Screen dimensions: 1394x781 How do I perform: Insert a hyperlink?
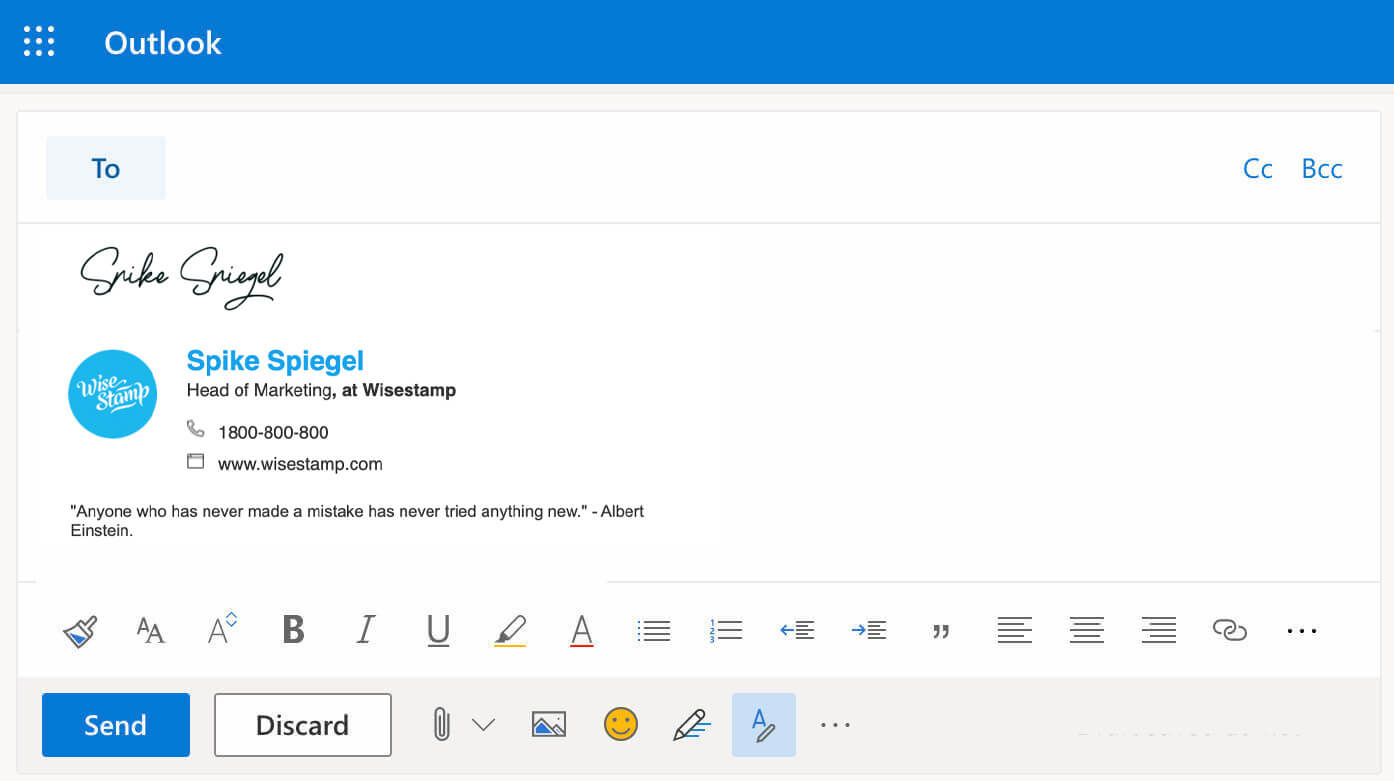tap(1230, 630)
